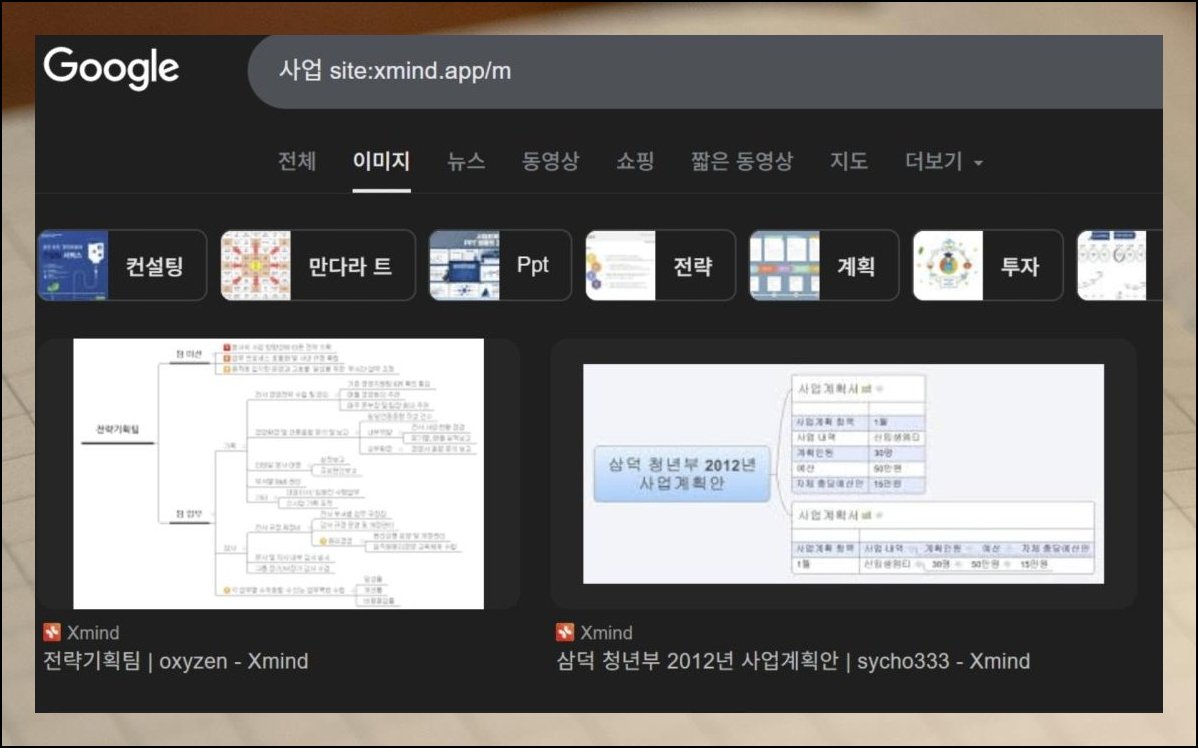Filter results by the 만다라 트 chip
This screenshot has height=748, width=1198.
[318, 265]
